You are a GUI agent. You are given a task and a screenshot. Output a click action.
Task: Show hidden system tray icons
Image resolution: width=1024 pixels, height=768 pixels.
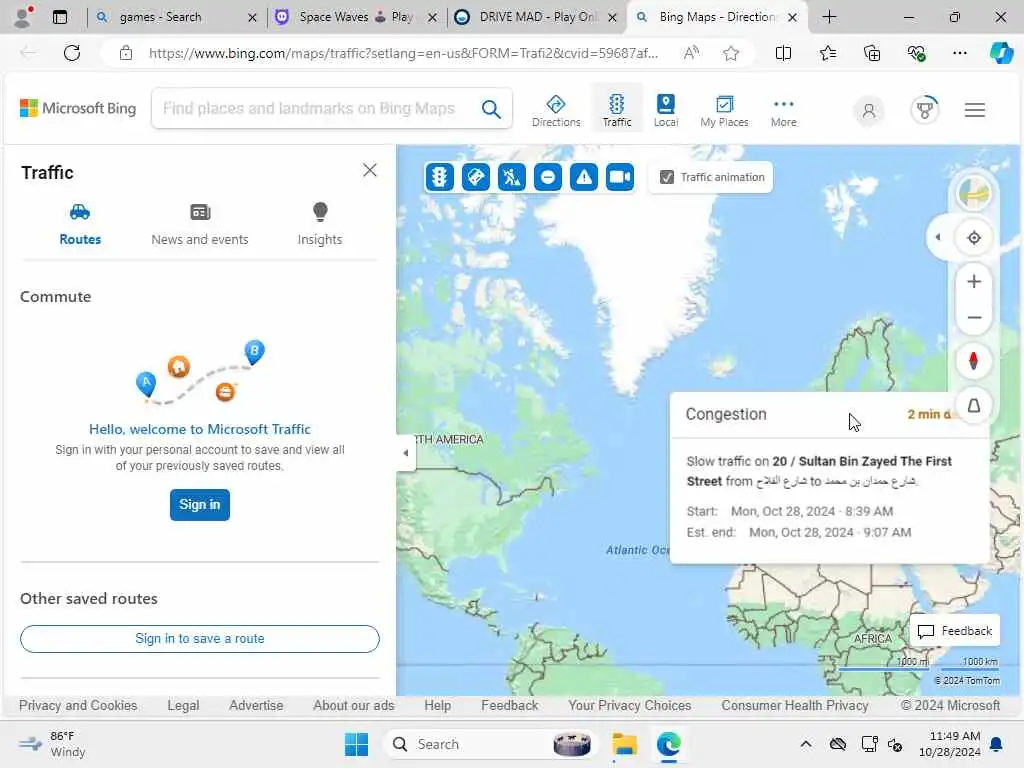click(x=806, y=744)
